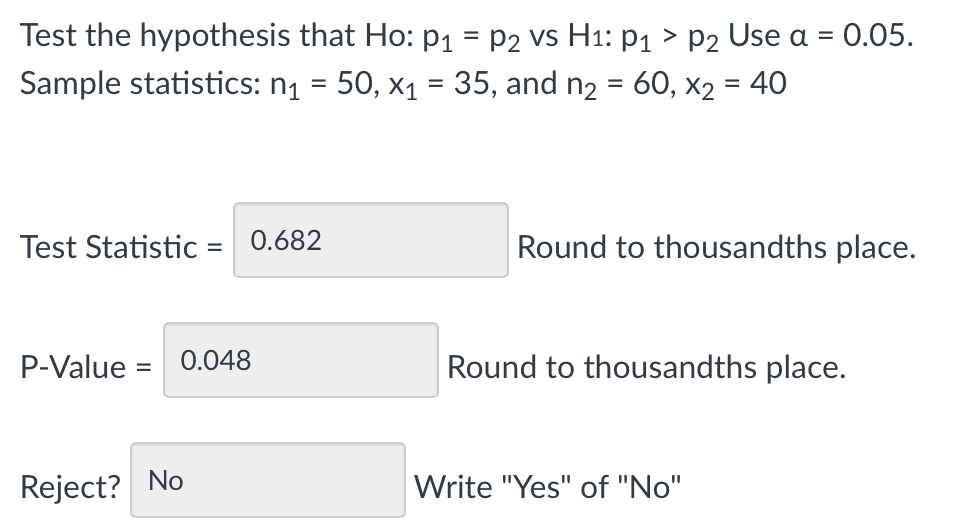Click the n1 = 50 sample size
This screenshot has height=528, width=980.
click(323, 85)
